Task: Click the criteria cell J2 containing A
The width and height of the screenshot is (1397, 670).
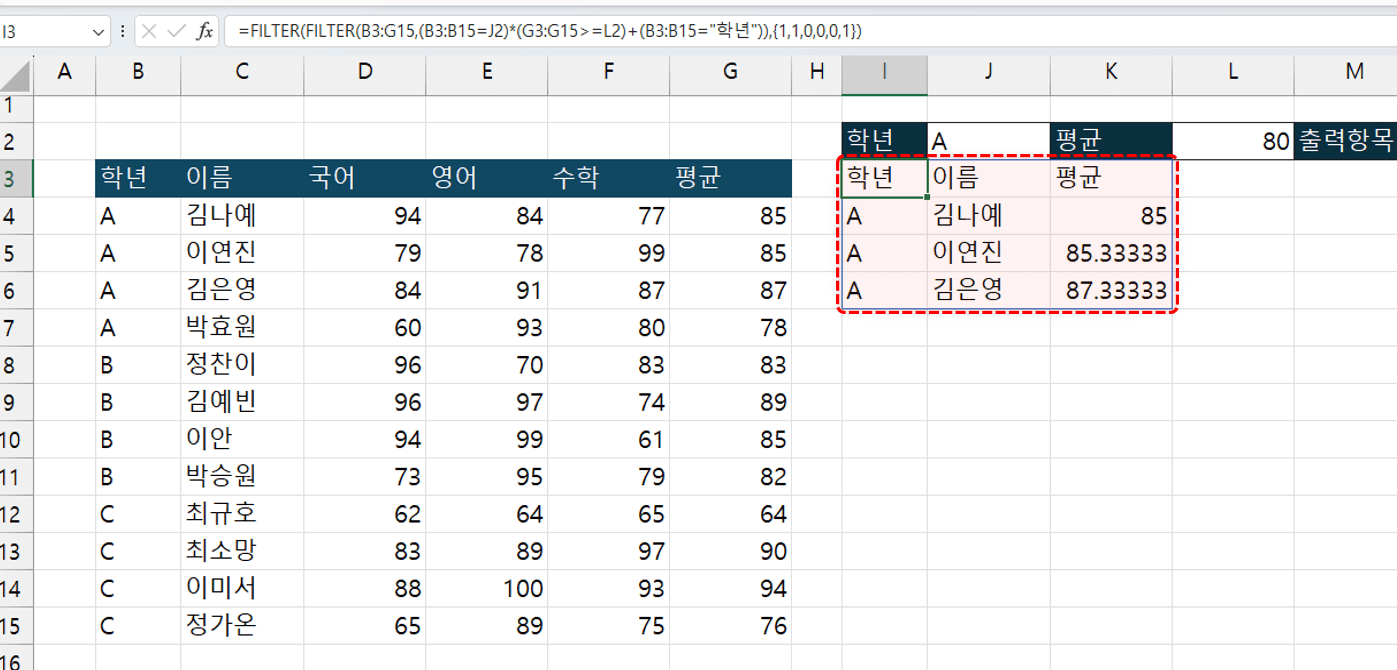Action: point(988,141)
